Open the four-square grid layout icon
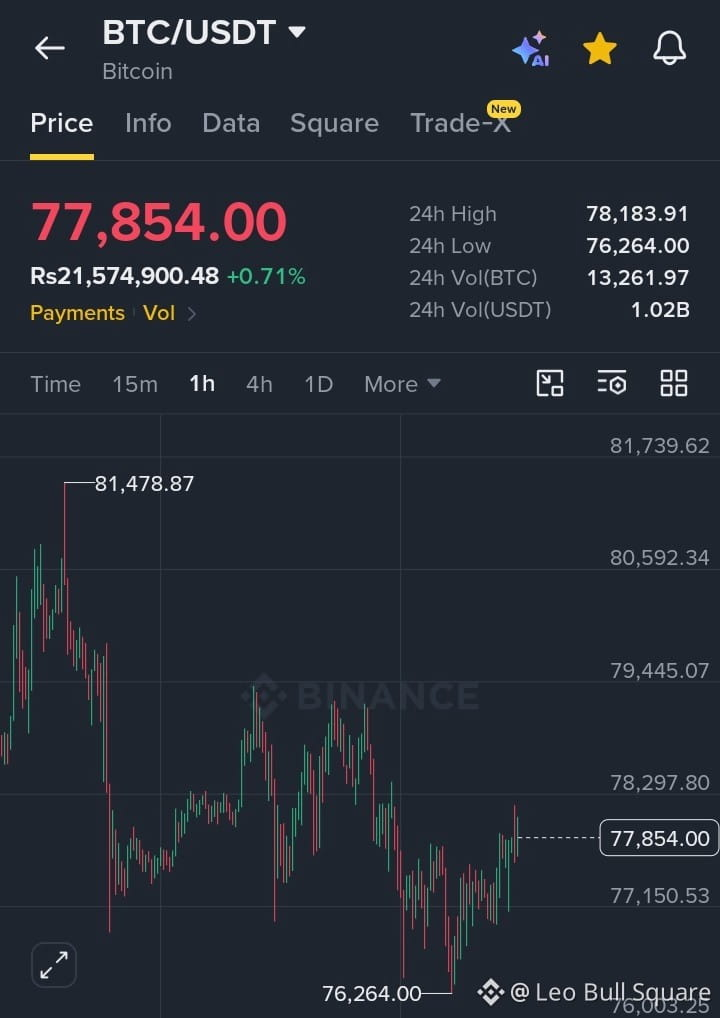This screenshot has height=1018, width=720. point(674,383)
